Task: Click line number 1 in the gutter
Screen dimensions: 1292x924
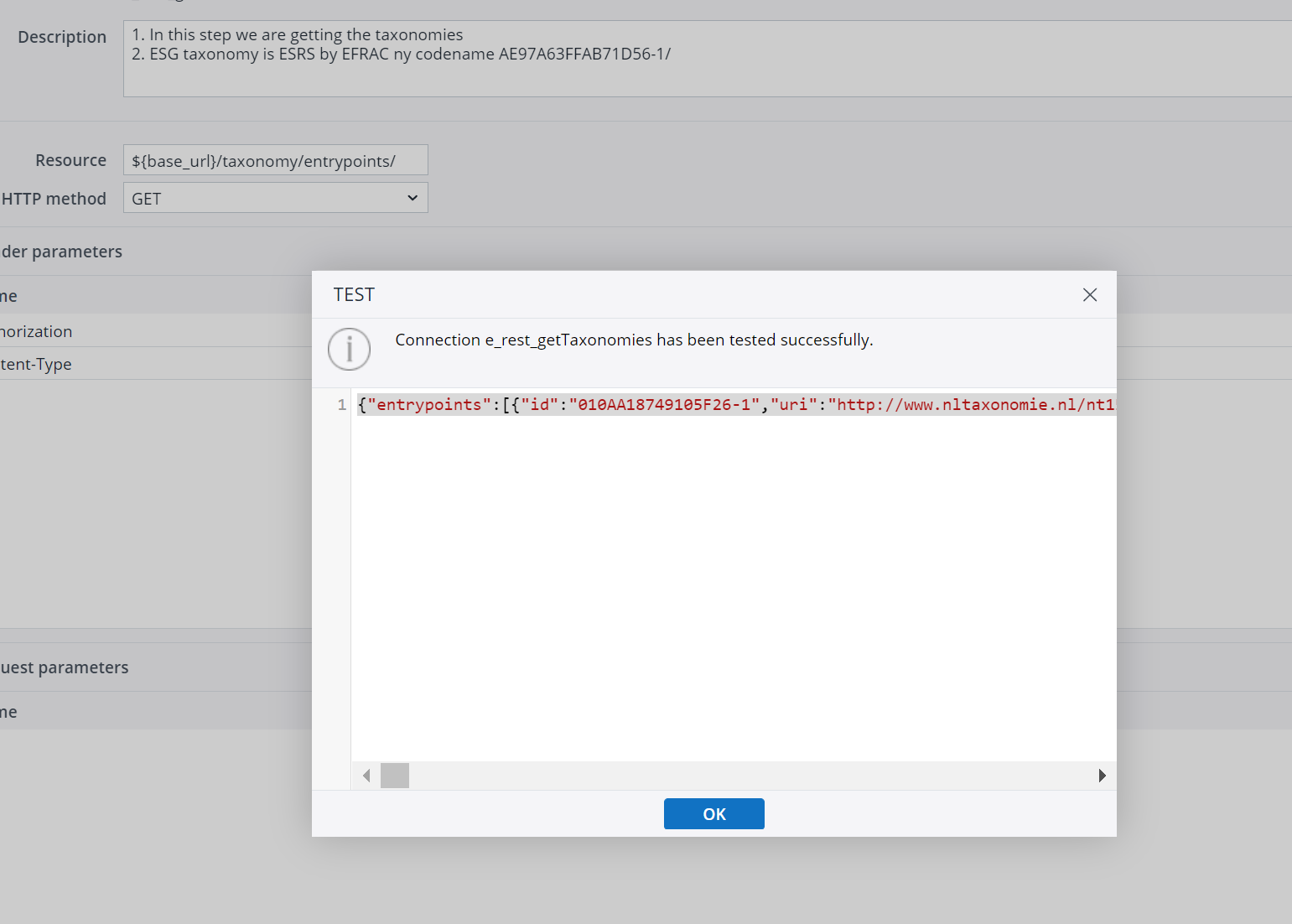Action: (x=341, y=405)
